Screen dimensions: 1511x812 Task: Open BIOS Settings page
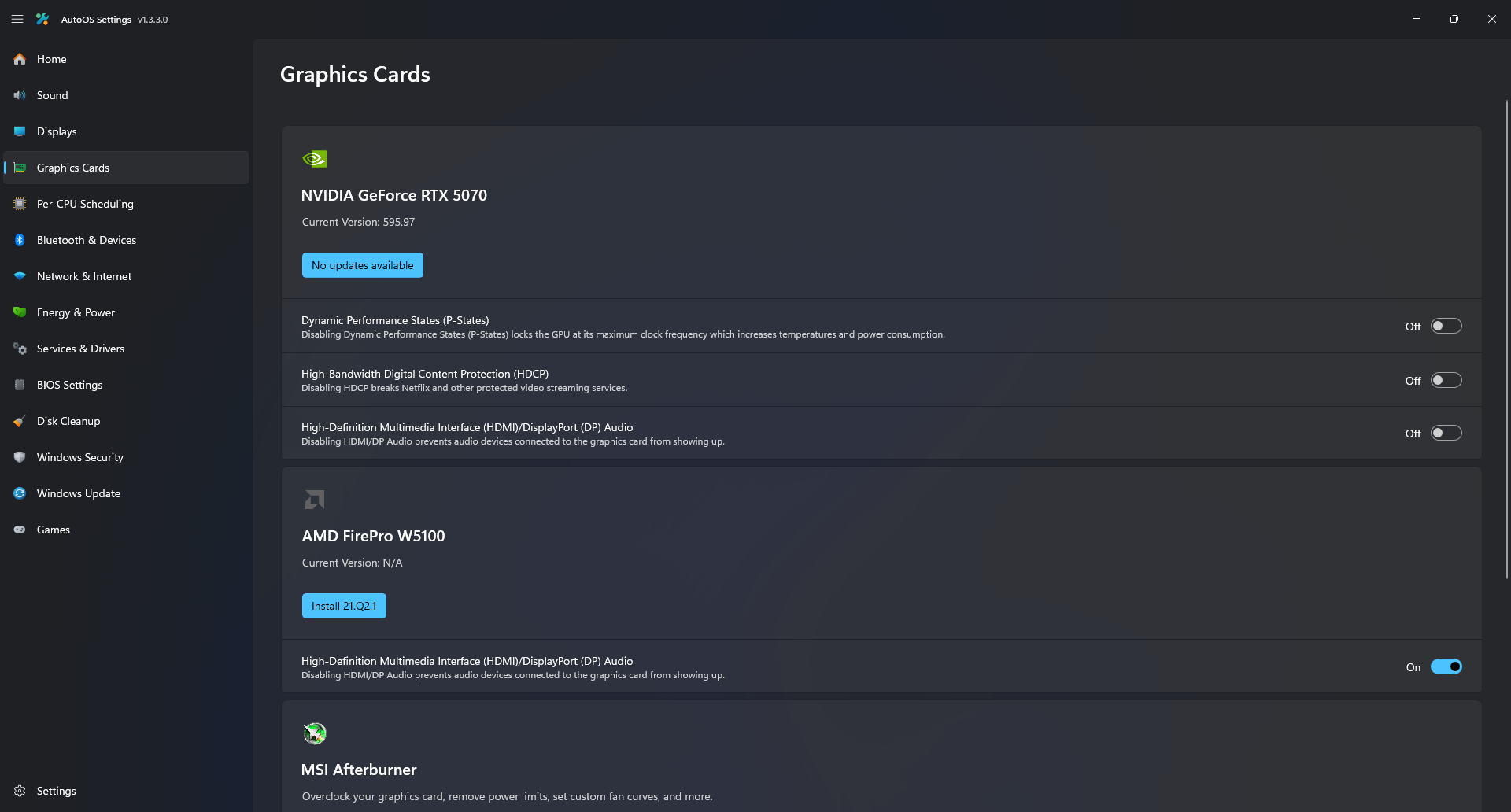pyautogui.click(x=126, y=385)
